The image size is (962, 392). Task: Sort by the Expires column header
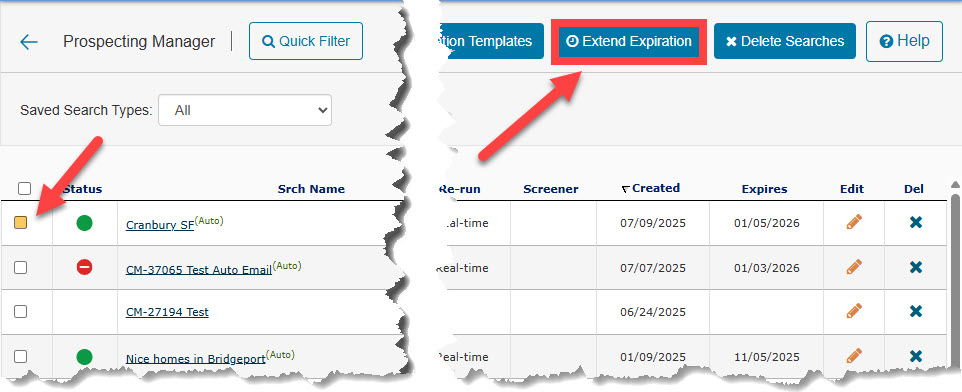pos(764,189)
